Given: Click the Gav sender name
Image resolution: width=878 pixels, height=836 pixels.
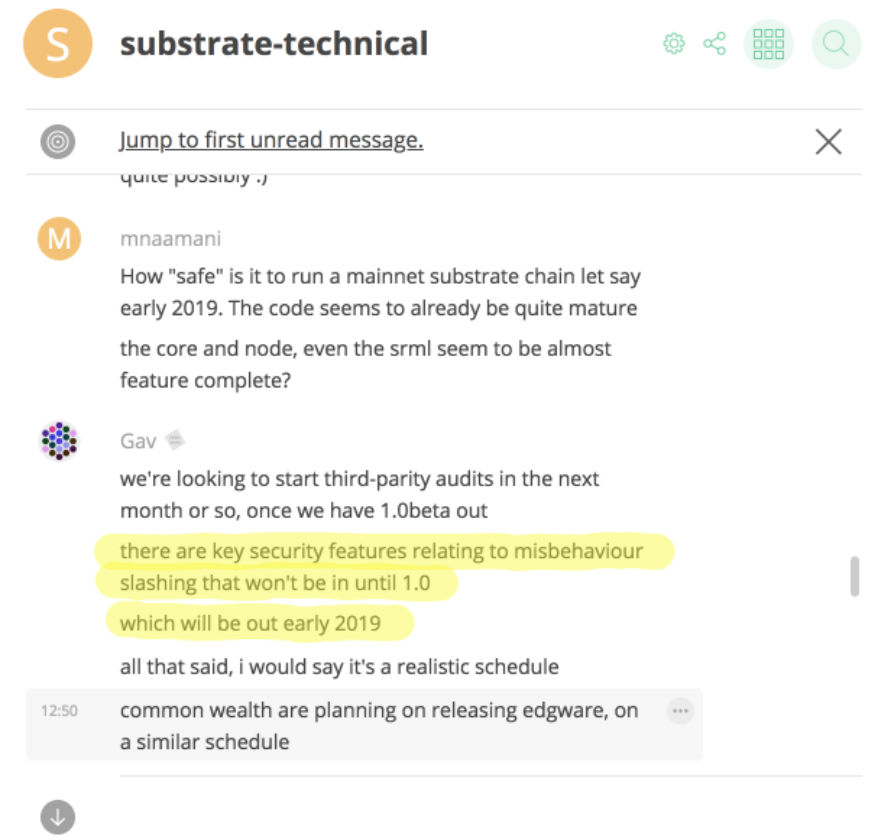Looking at the screenshot, I should 138,439.
